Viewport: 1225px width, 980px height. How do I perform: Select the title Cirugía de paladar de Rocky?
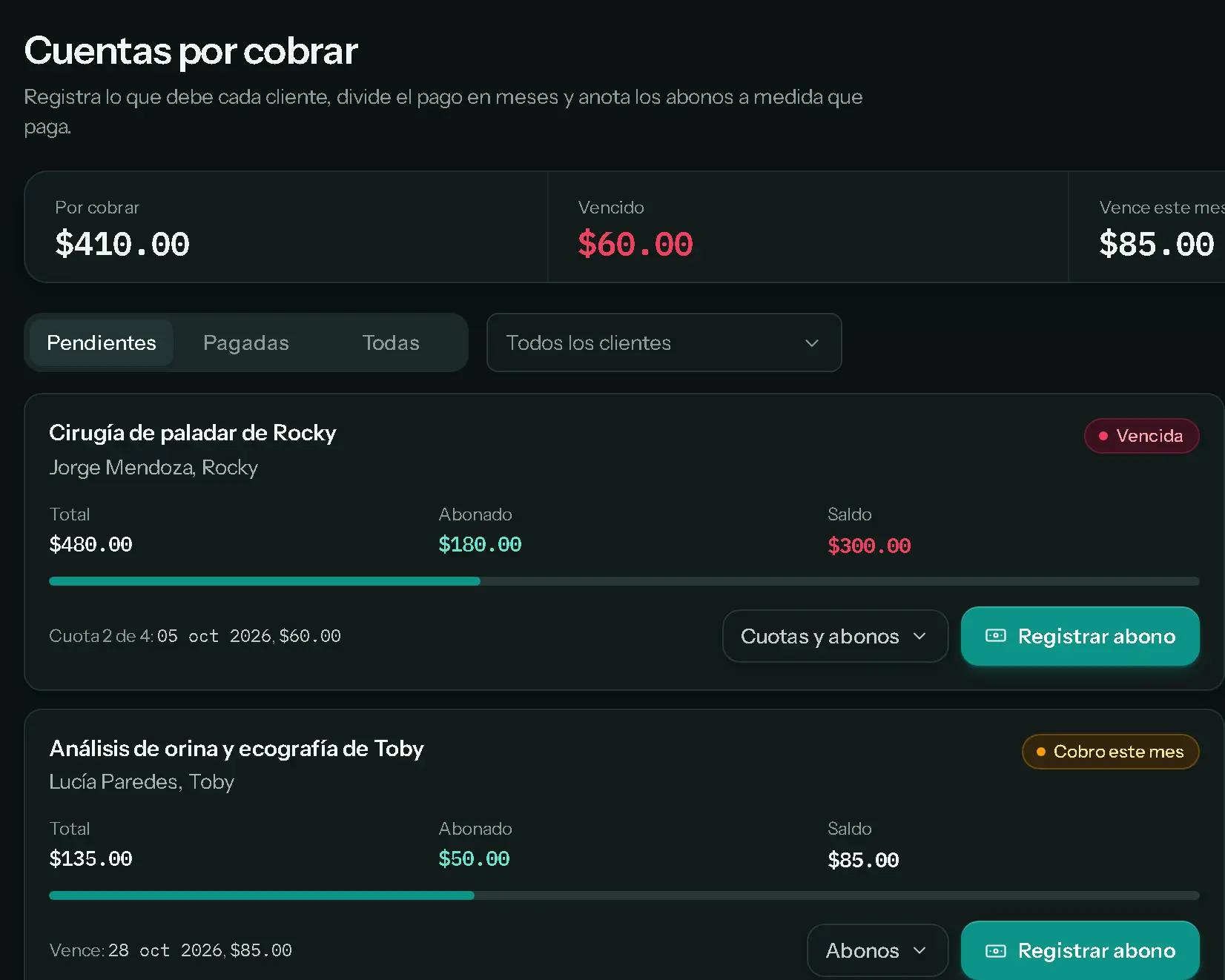pyautogui.click(x=193, y=433)
